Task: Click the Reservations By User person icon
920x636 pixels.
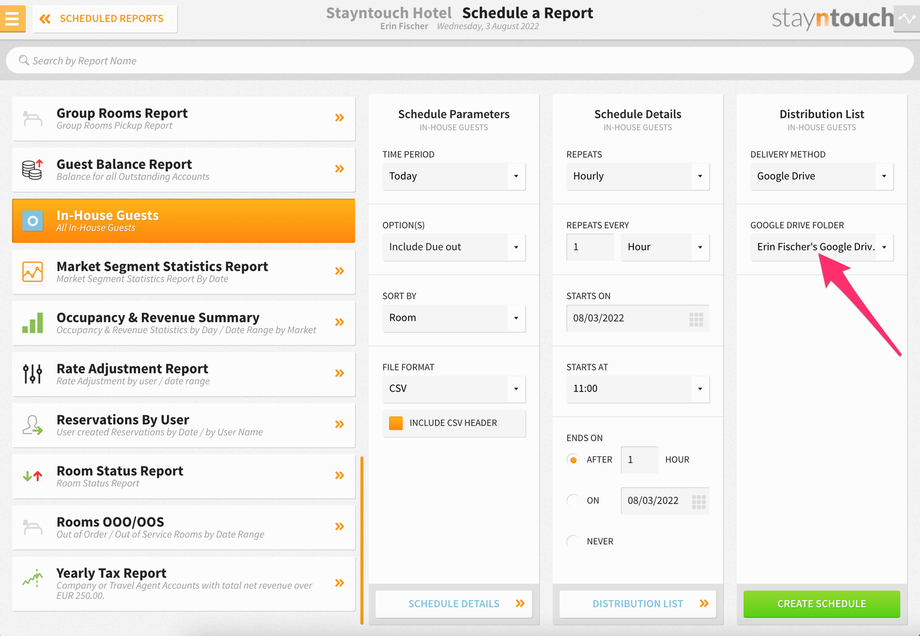Action: (32, 425)
